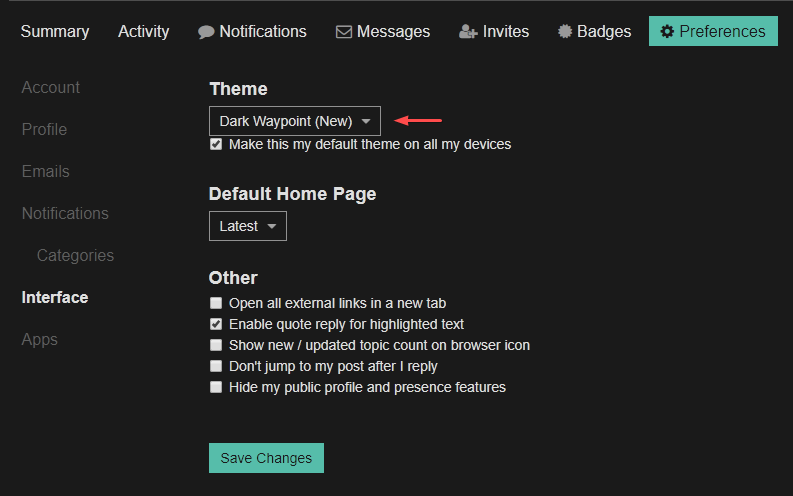Open Categories under Notifications sidebar
The image size is (793, 496).
75,256
